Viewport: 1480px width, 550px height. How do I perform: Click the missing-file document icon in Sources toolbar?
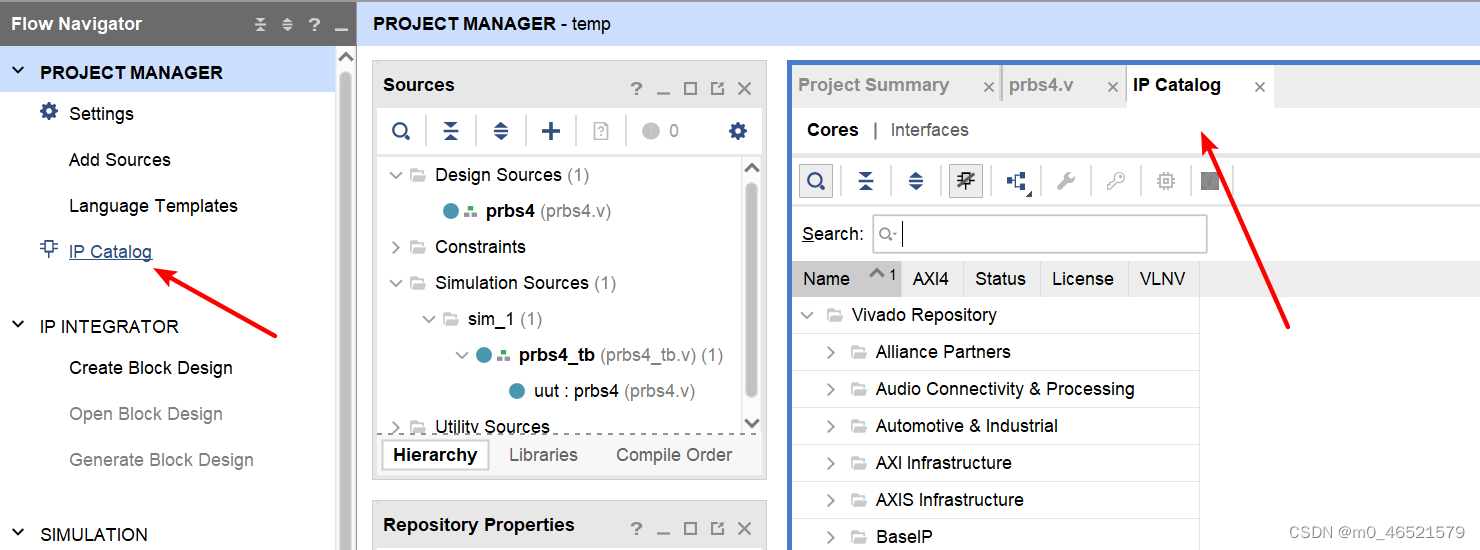[601, 131]
